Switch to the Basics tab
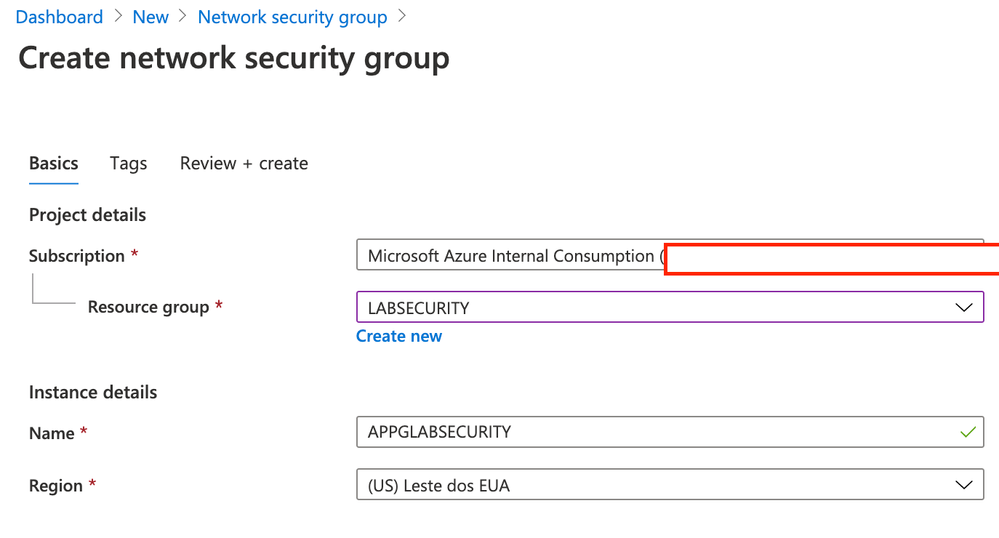 point(53,163)
